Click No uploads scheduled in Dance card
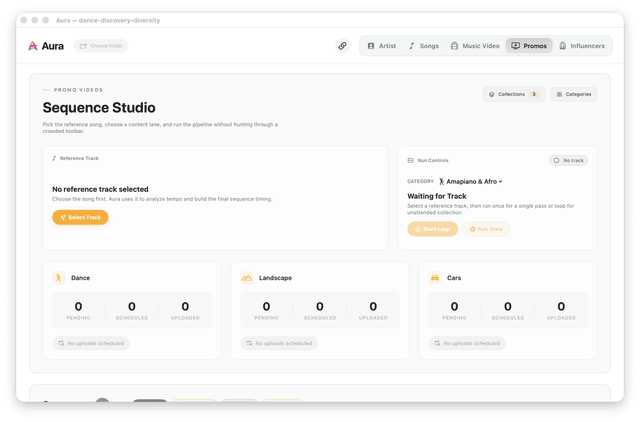640x422 pixels. 91,343
